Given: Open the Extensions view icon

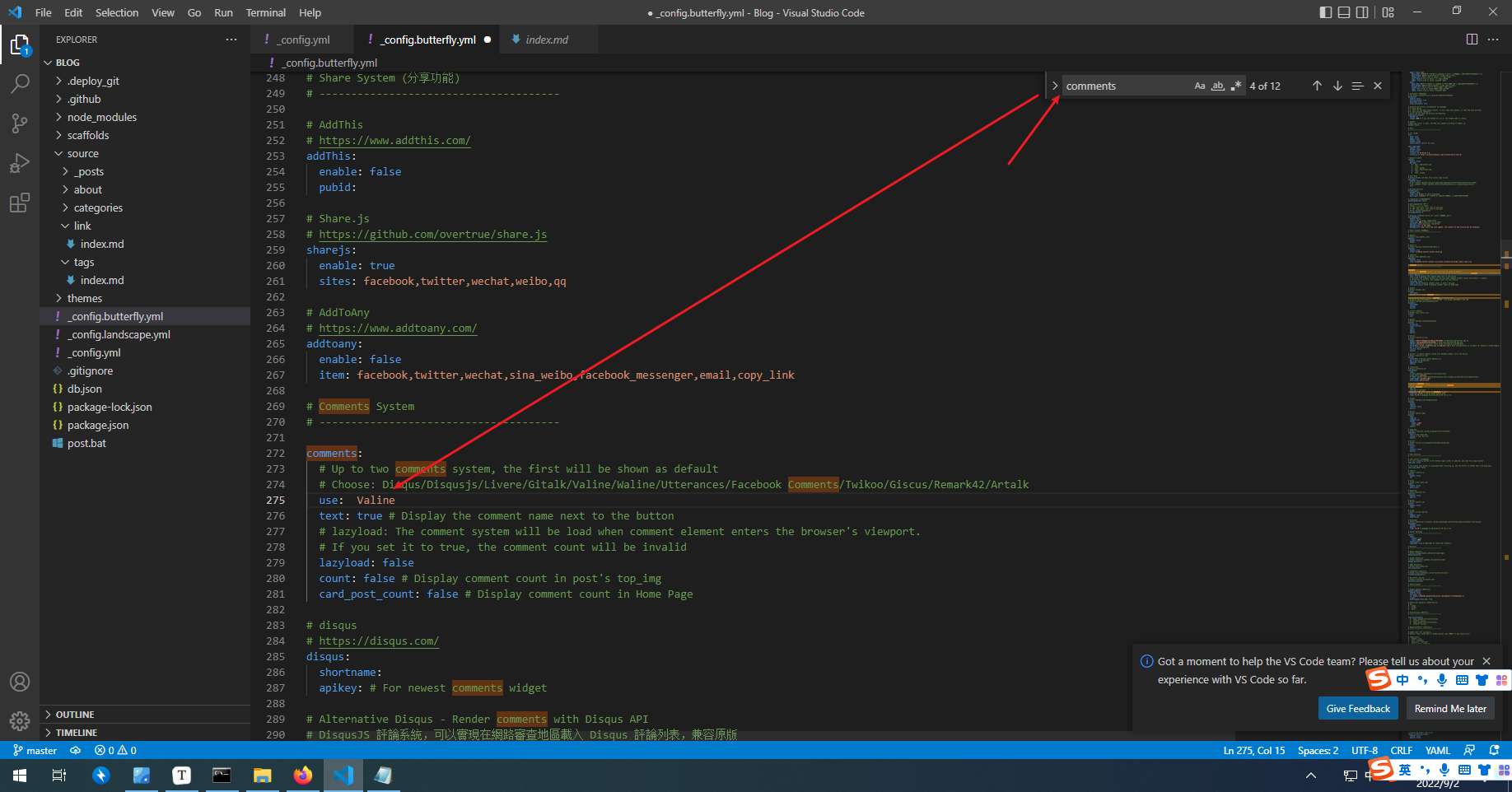Looking at the screenshot, I should 20,203.
